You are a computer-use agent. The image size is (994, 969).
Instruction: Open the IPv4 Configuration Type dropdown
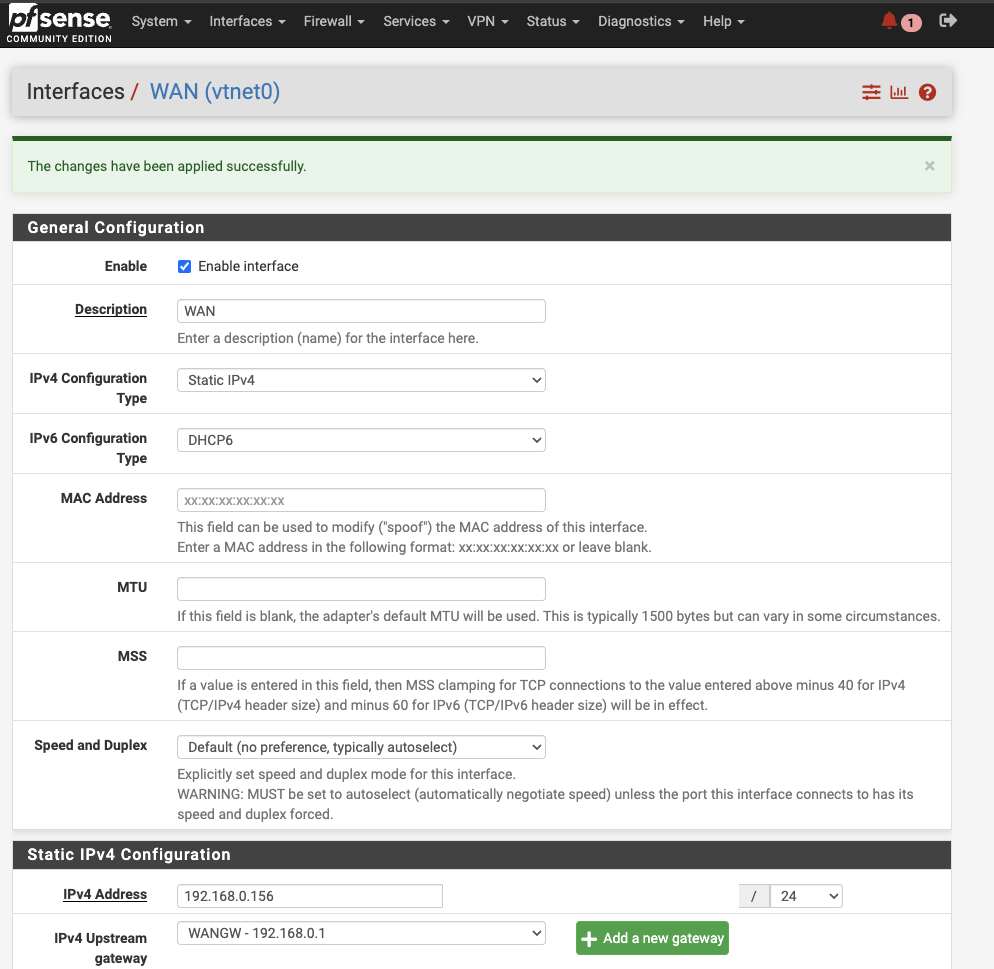pos(360,380)
